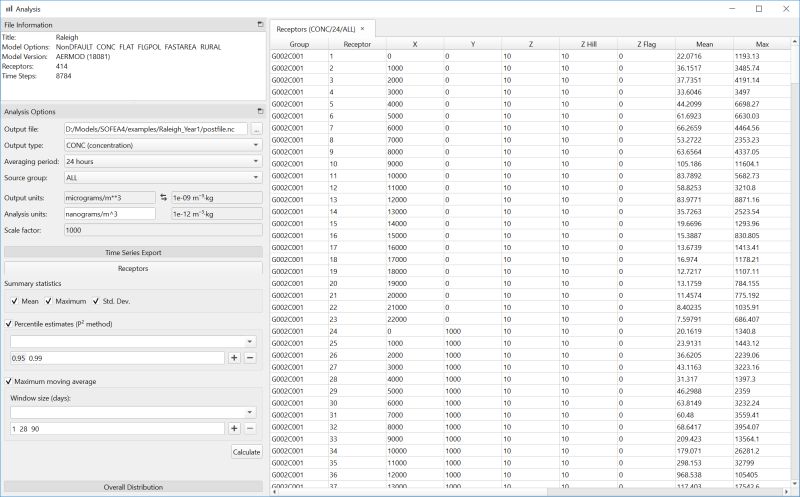Sort by the X column header

415,44
